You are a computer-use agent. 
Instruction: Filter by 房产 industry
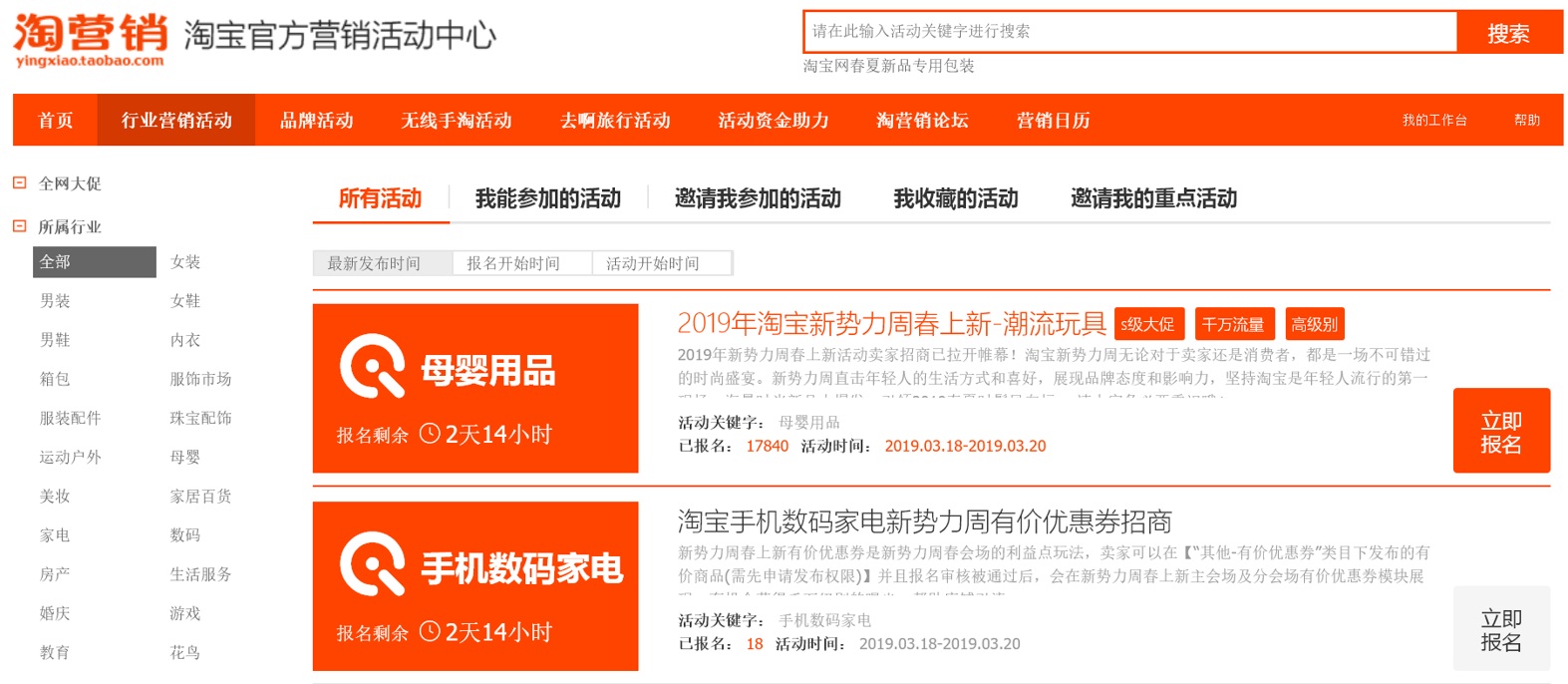click(x=55, y=573)
